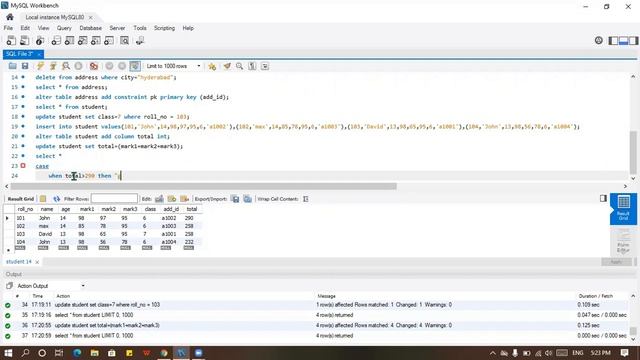
Task: Toggle invisible characters display
Action: tap(252, 66)
